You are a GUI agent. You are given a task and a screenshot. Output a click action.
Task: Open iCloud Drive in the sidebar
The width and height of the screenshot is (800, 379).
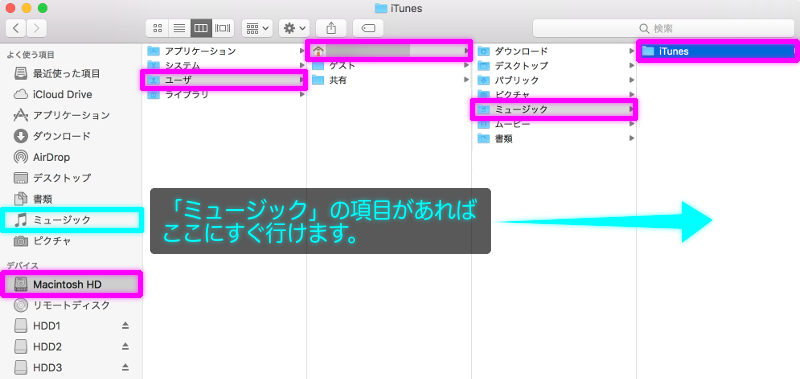coord(71,94)
